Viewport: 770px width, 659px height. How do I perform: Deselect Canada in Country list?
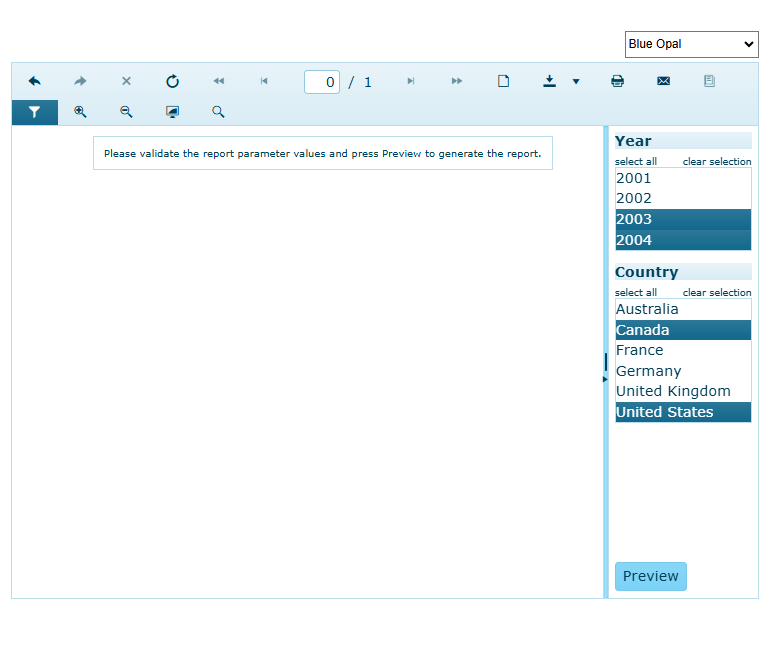683,330
